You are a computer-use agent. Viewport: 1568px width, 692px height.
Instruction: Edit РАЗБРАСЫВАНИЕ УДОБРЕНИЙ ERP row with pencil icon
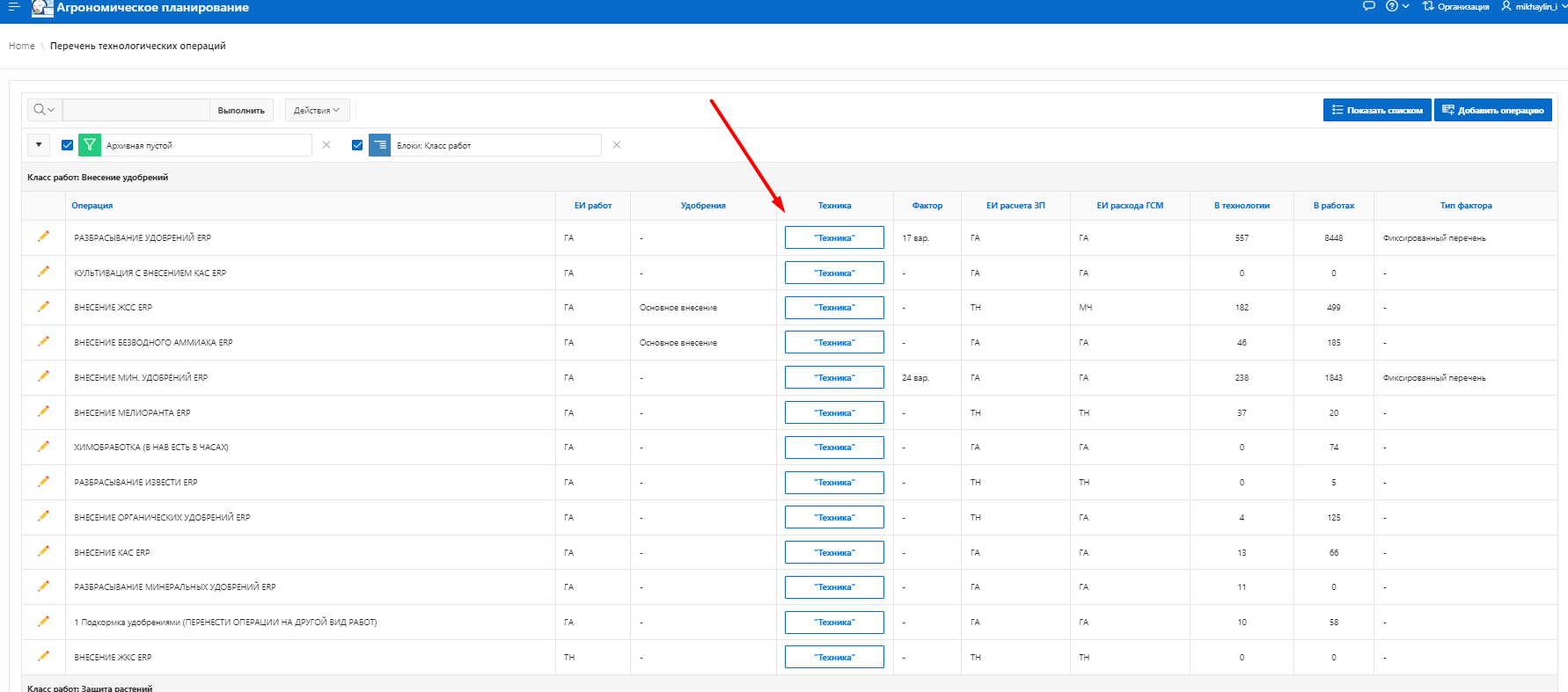pyautogui.click(x=43, y=237)
